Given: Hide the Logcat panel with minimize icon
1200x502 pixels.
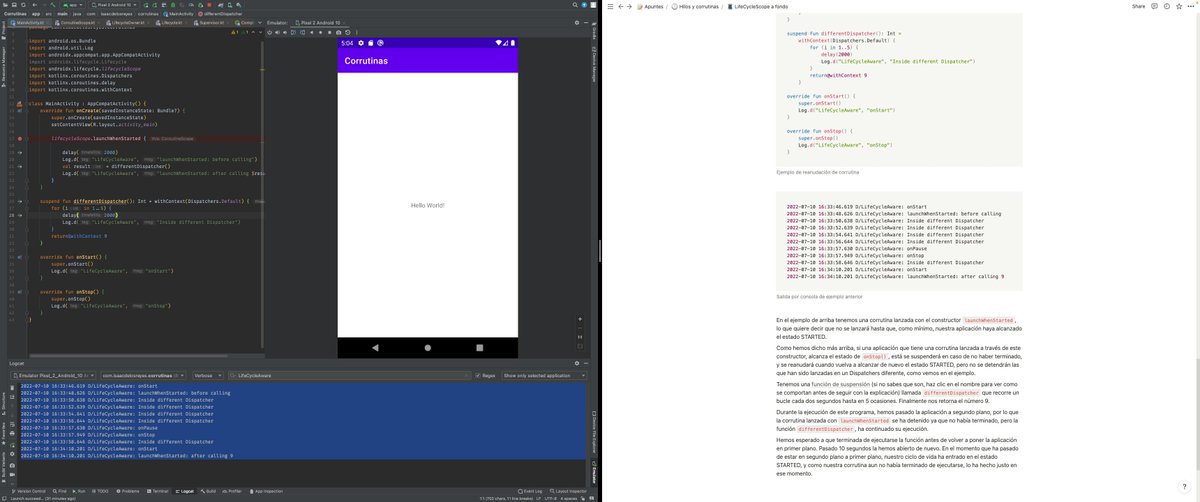Looking at the screenshot, I should [x=588, y=363].
